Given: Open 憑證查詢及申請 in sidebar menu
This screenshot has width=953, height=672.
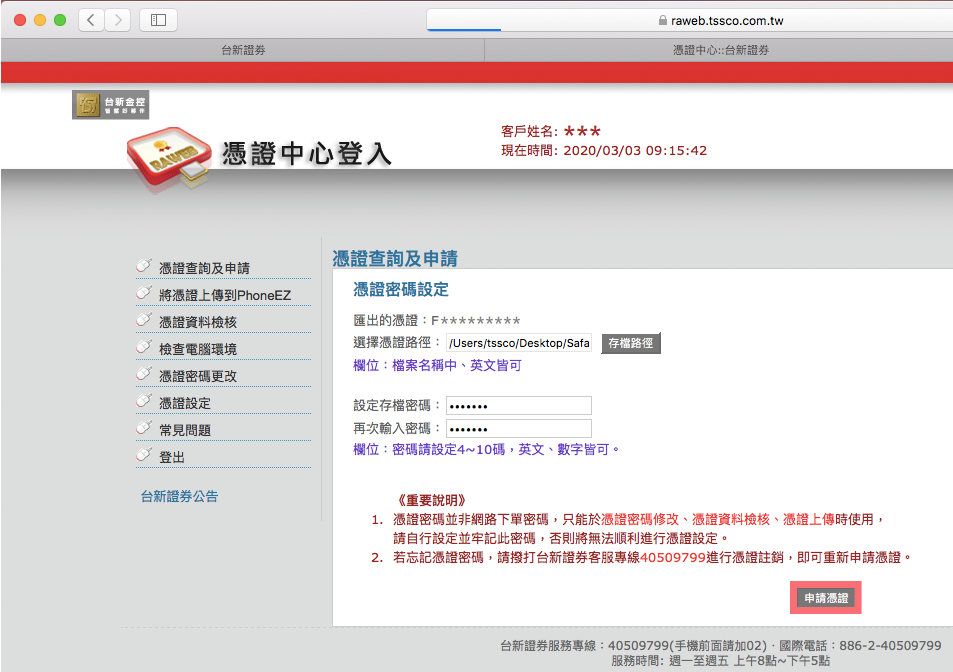Looking at the screenshot, I should pos(204,268).
